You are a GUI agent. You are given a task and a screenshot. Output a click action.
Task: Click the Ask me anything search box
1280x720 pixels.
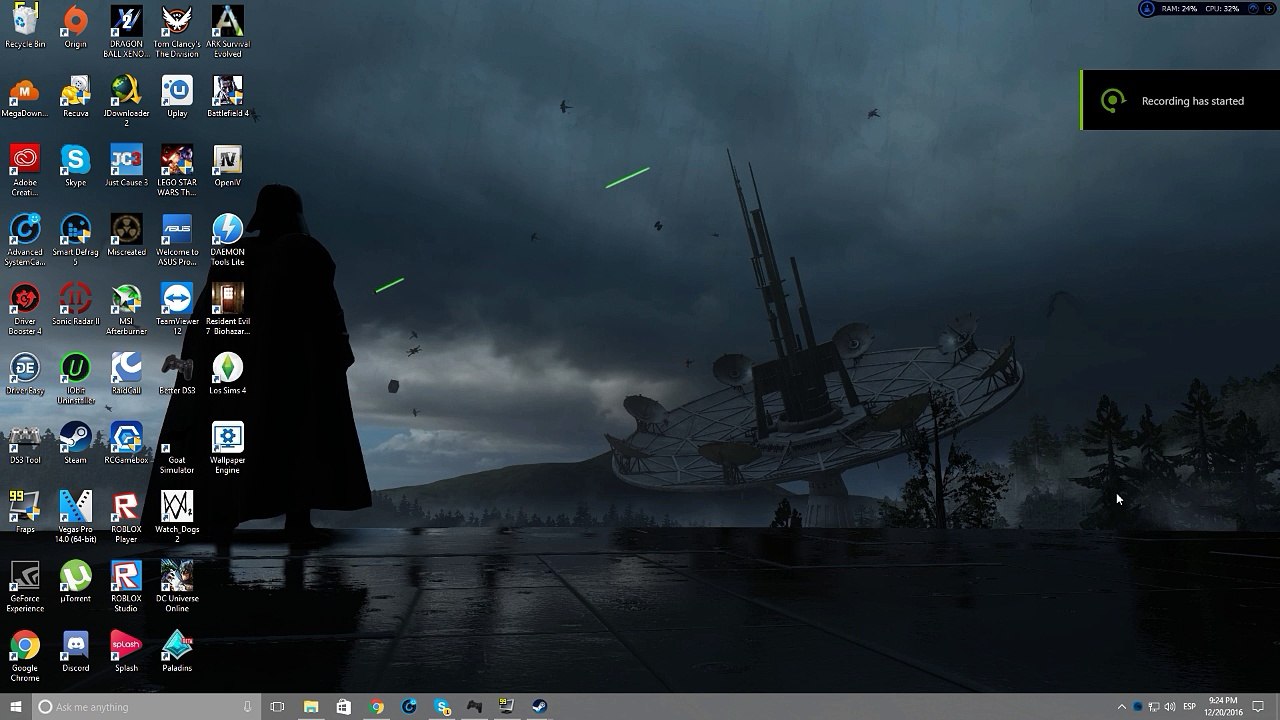[145, 707]
